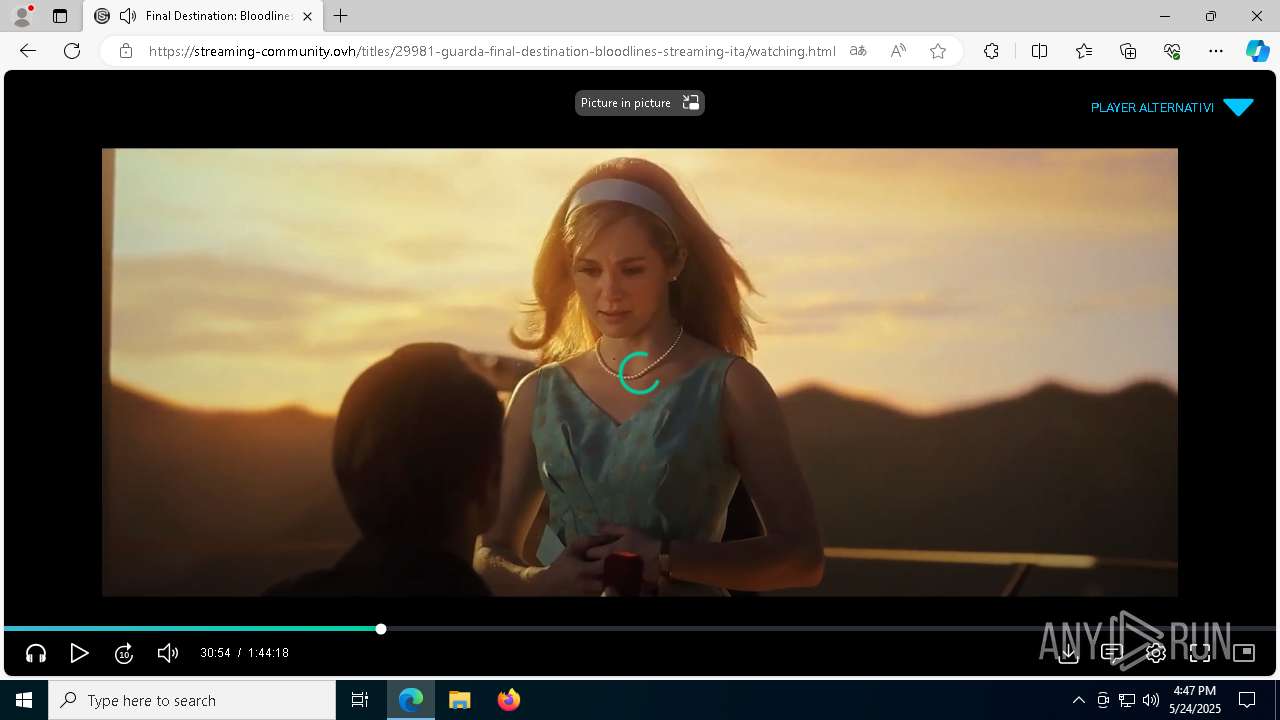Seek to later point on progress bar
This screenshot has height=720, width=1280.
[x=830, y=629]
